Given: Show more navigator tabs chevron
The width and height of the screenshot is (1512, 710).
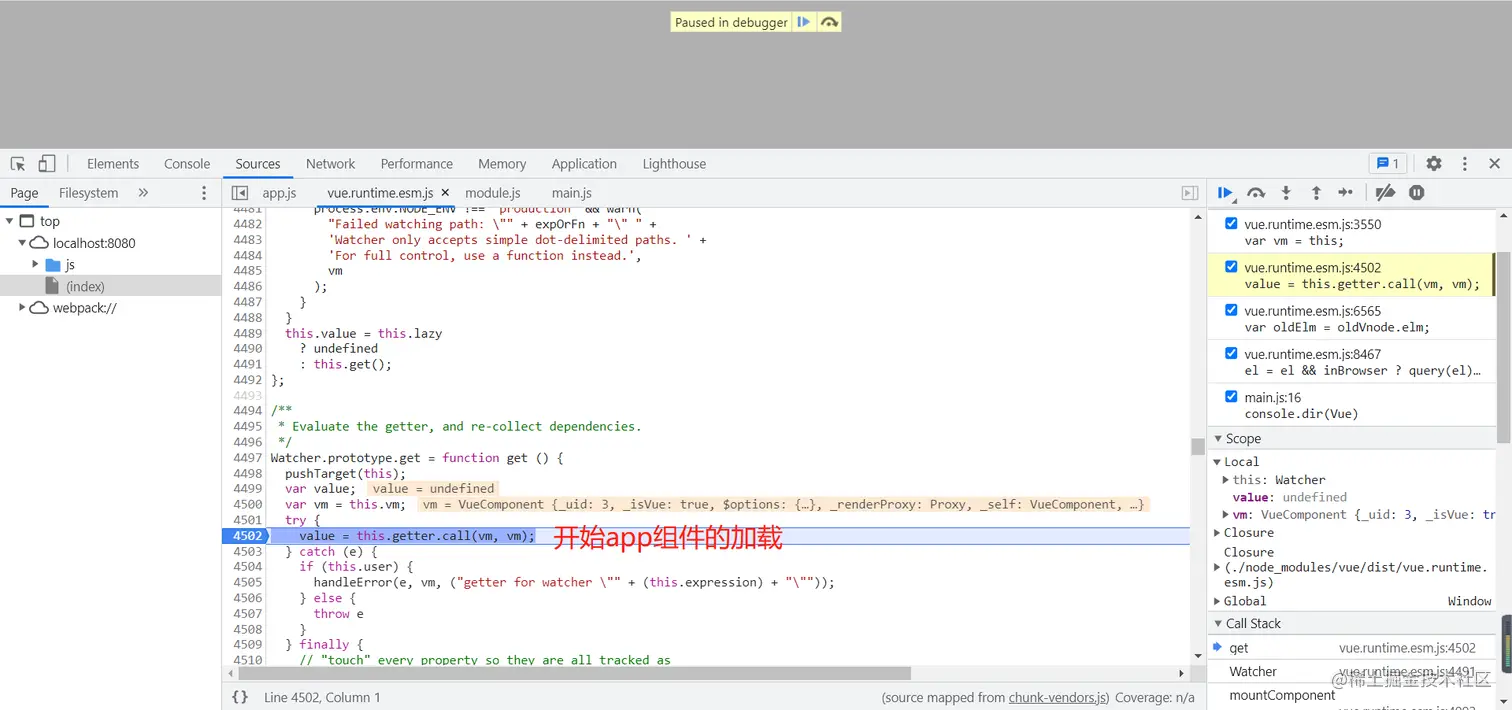Looking at the screenshot, I should coord(143,193).
